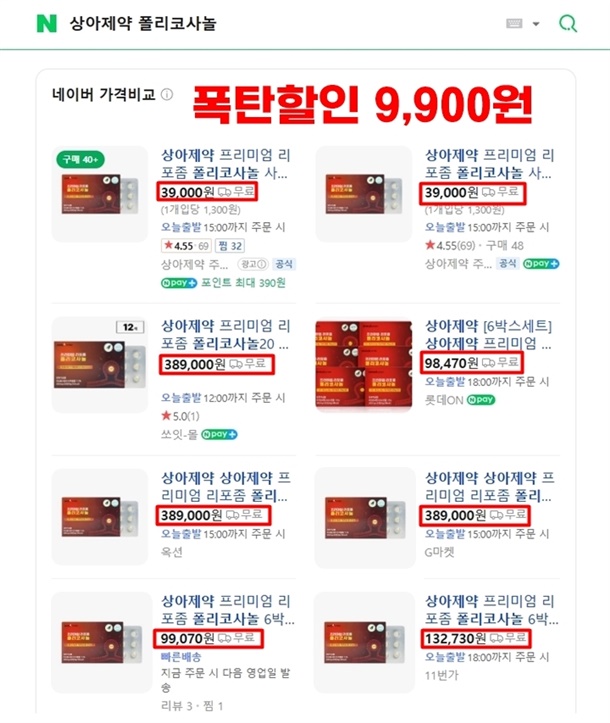The width and height of the screenshot is (610, 723).
Task: Open the 11번가 132,730원 product link
Action: [491, 610]
